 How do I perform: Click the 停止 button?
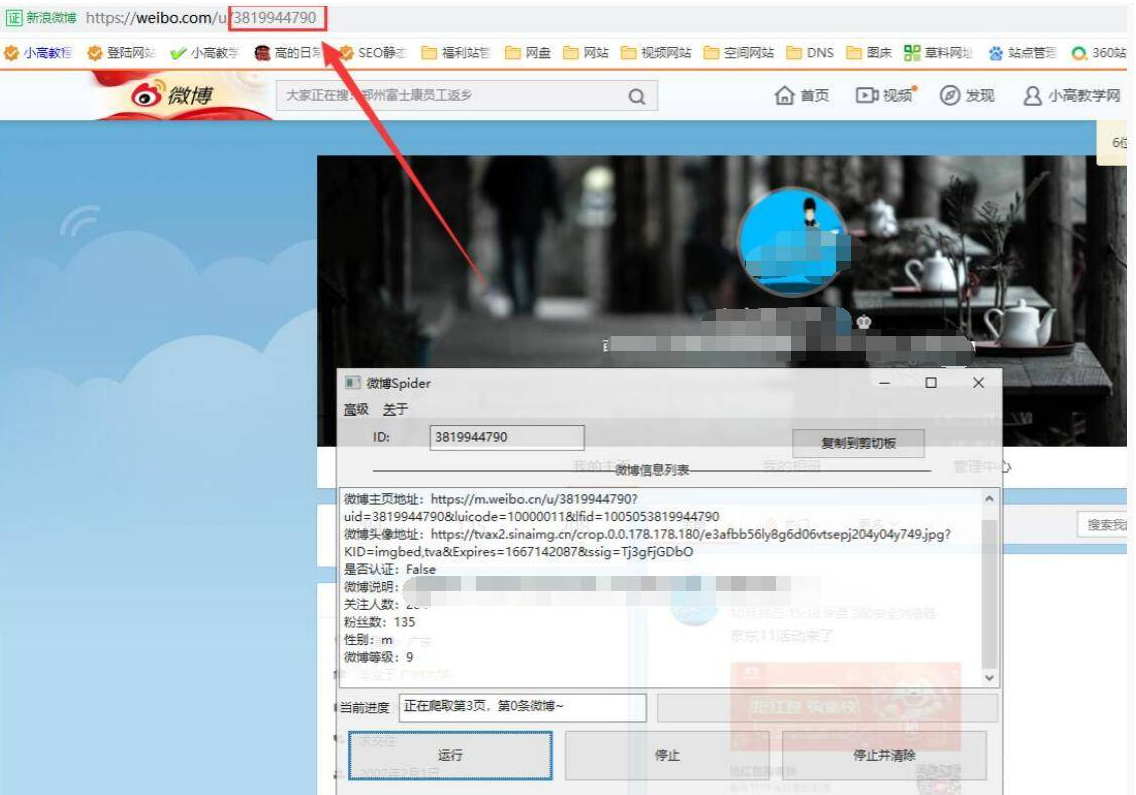point(667,755)
